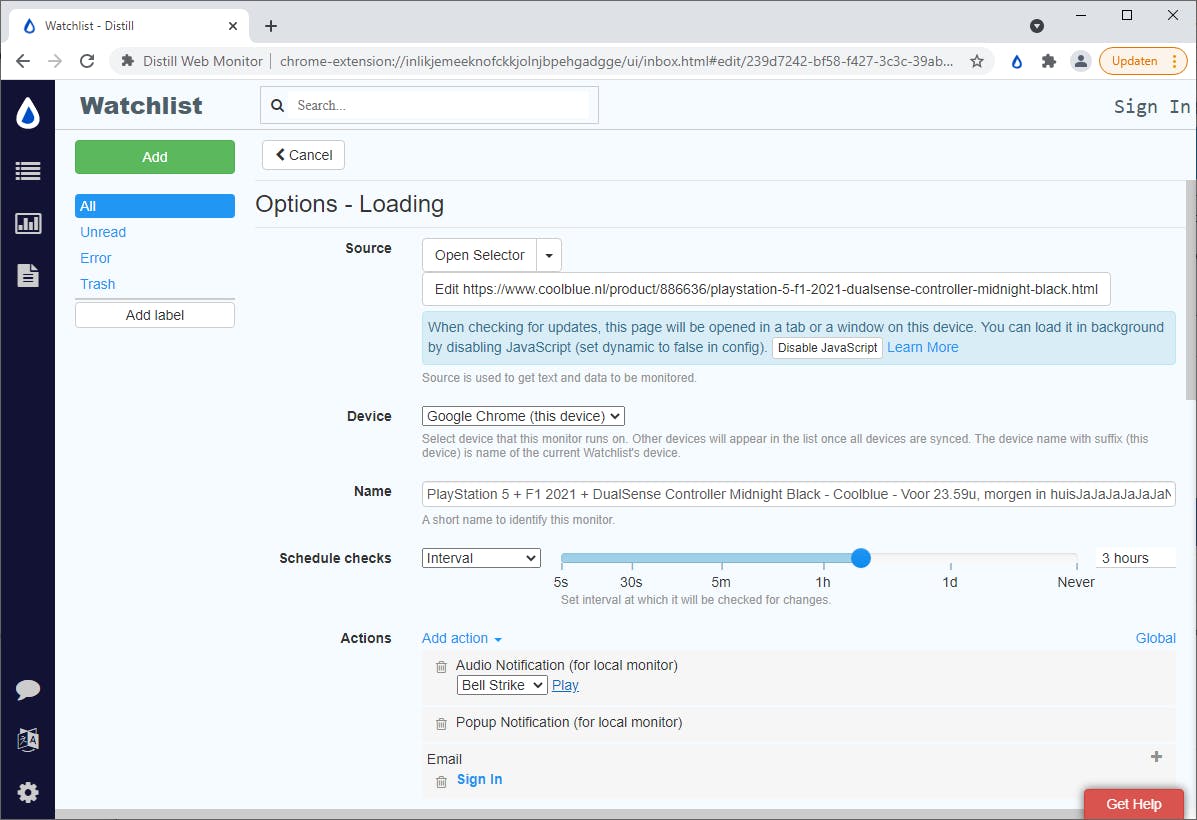
Task: Click the Edit source URL field
Action: pyautogui.click(x=766, y=289)
